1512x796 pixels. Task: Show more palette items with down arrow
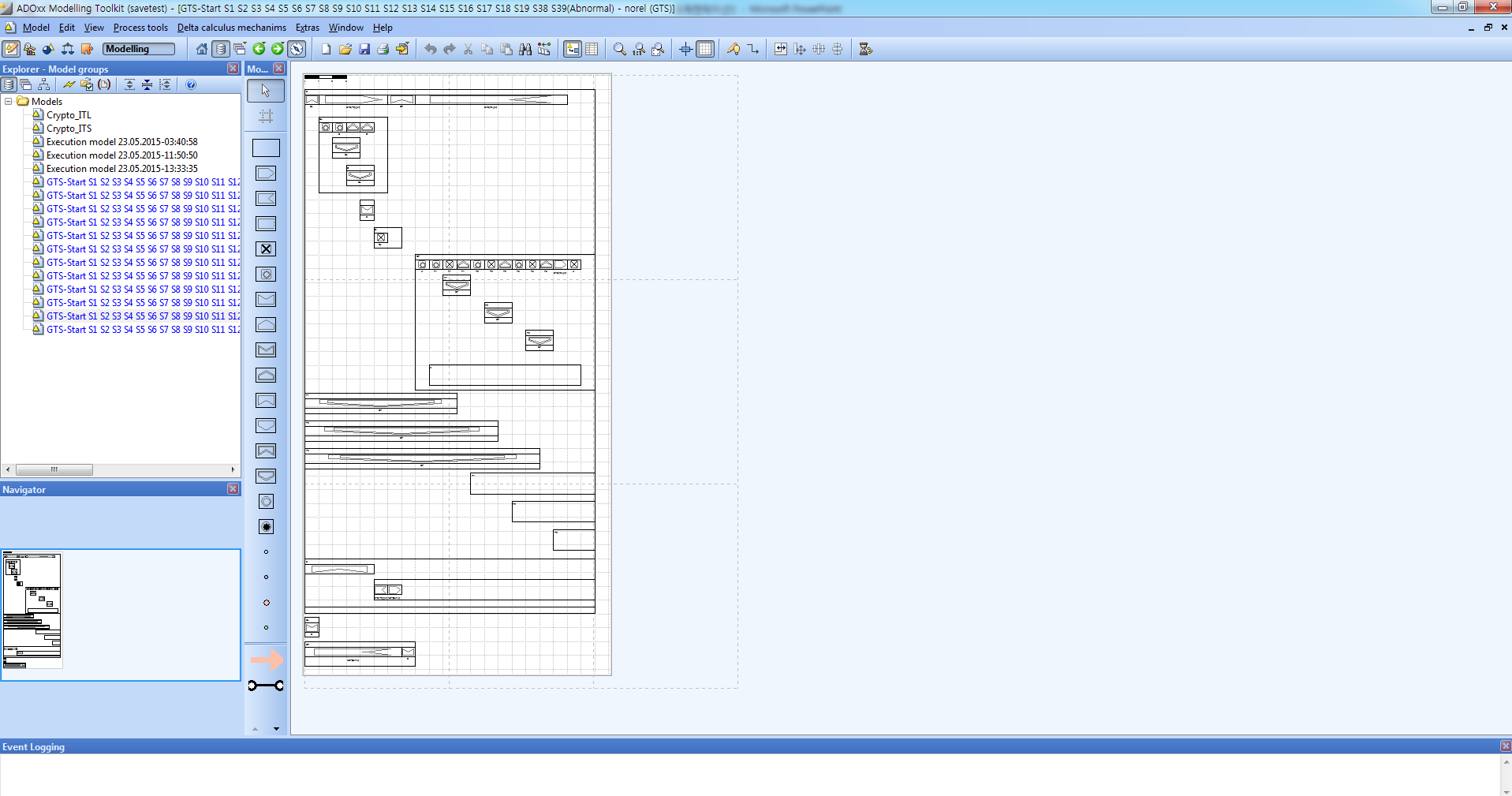pyautogui.click(x=276, y=729)
